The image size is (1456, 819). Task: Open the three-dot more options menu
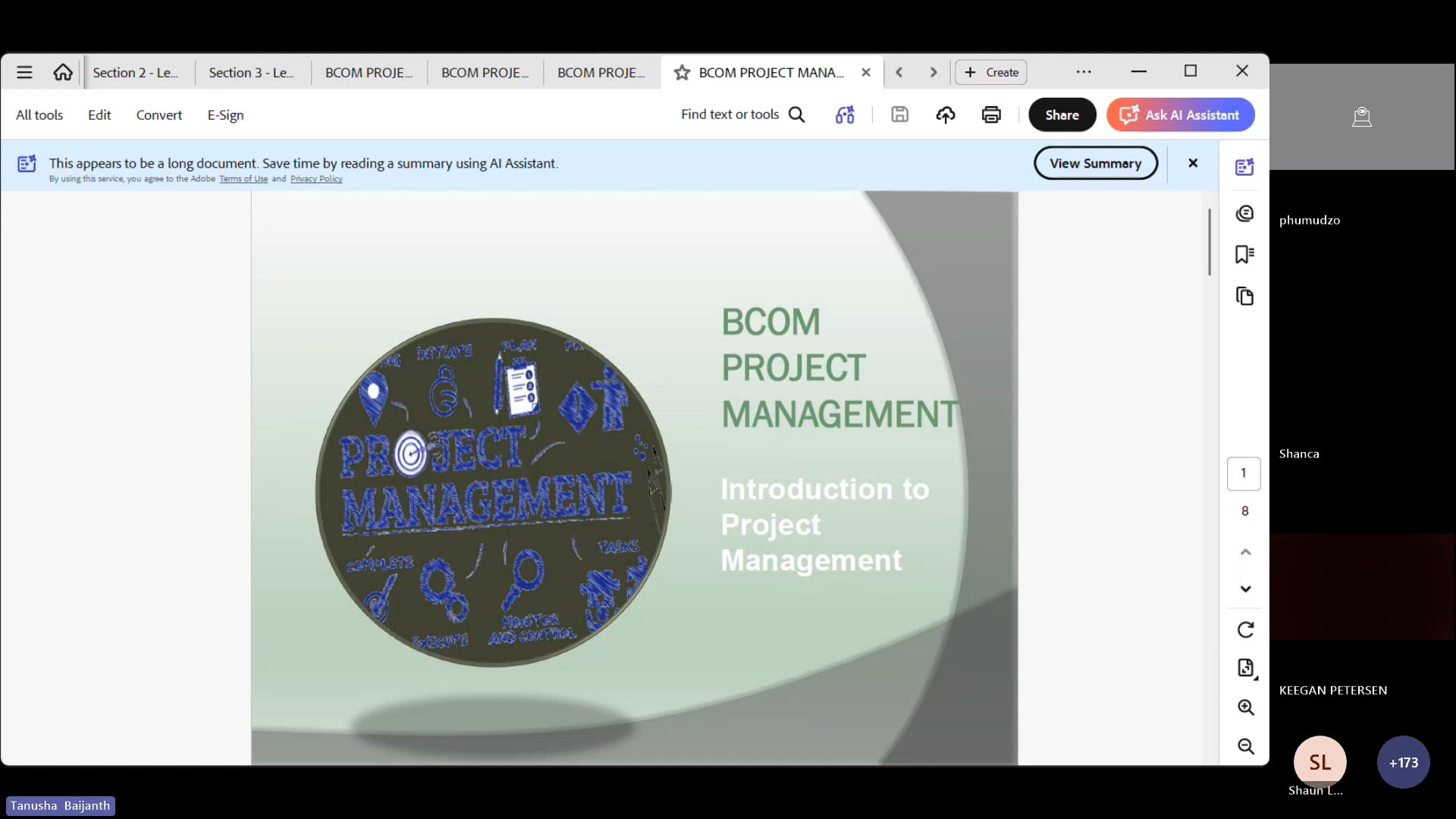(x=1084, y=72)
